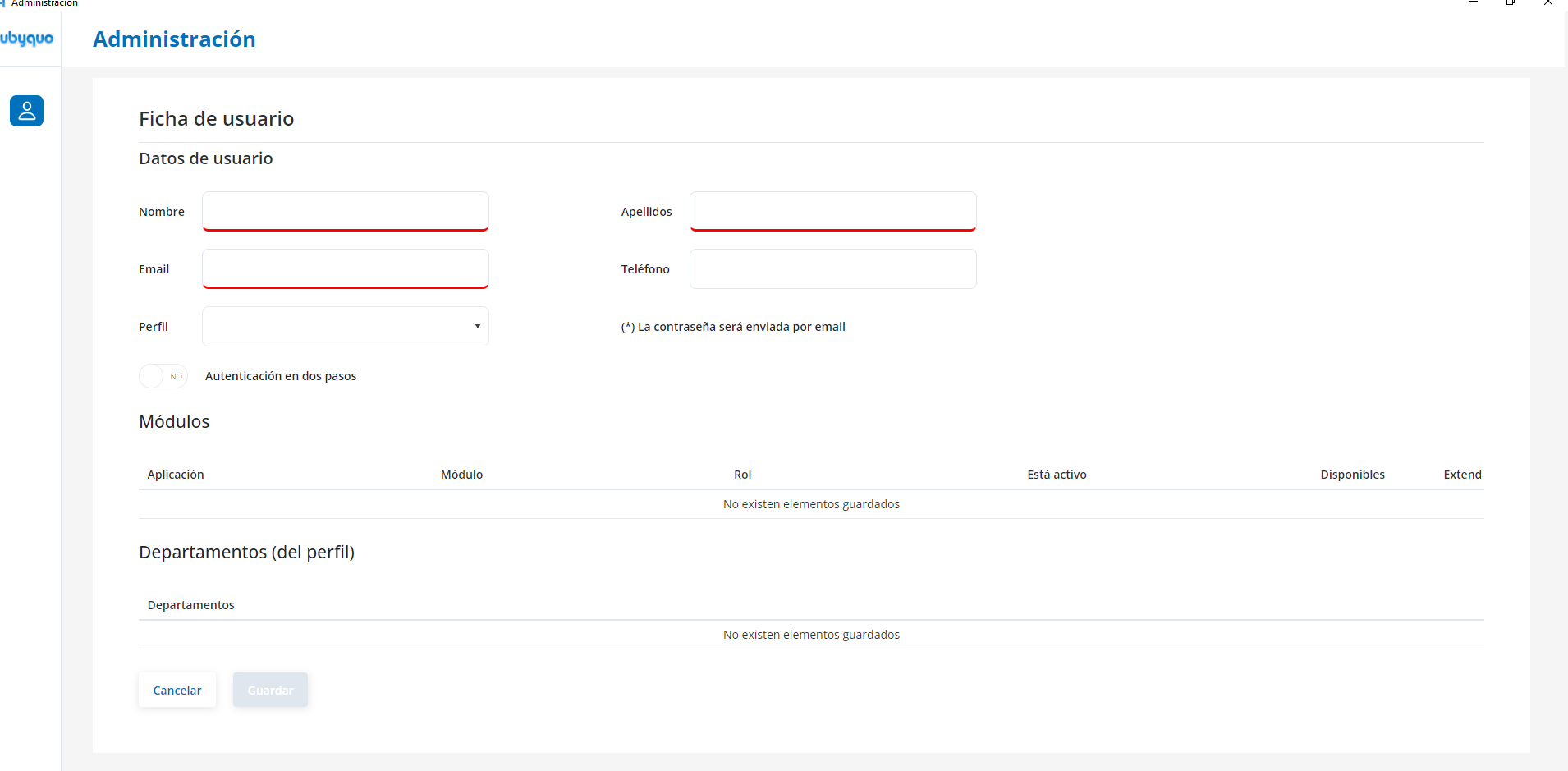Click the Está activo column header

click(x=1057, y=475)
